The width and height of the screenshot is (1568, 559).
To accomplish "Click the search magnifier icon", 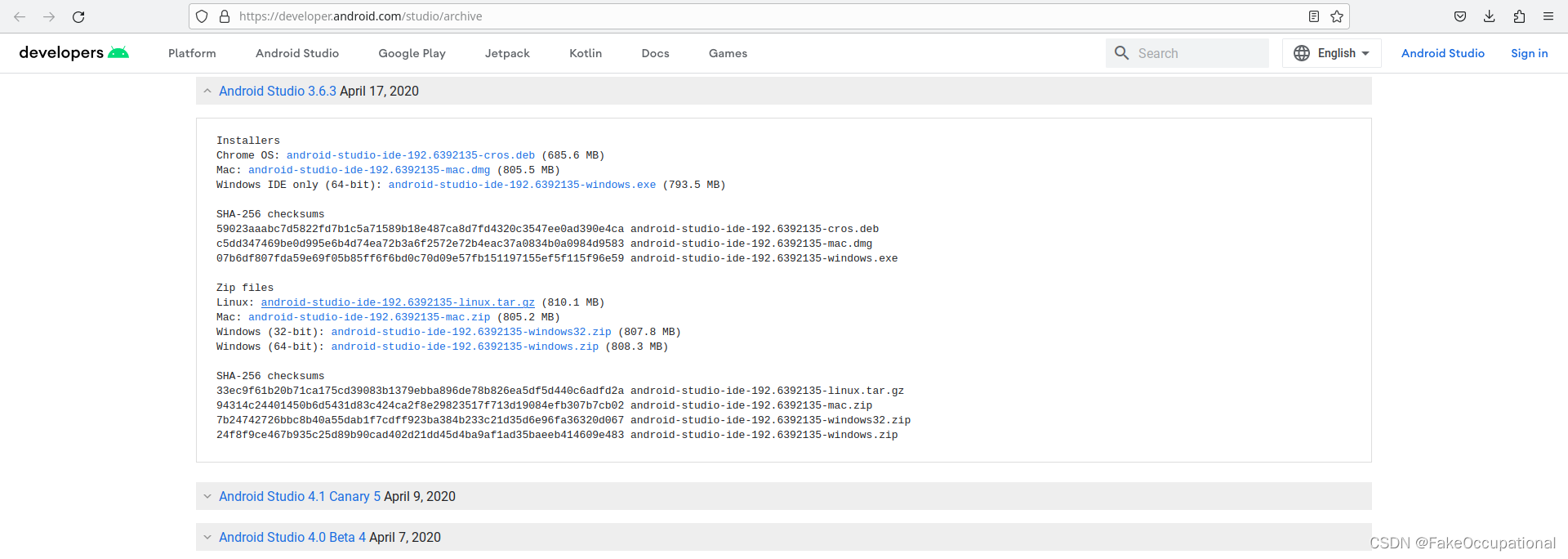I will [1122, 53].
